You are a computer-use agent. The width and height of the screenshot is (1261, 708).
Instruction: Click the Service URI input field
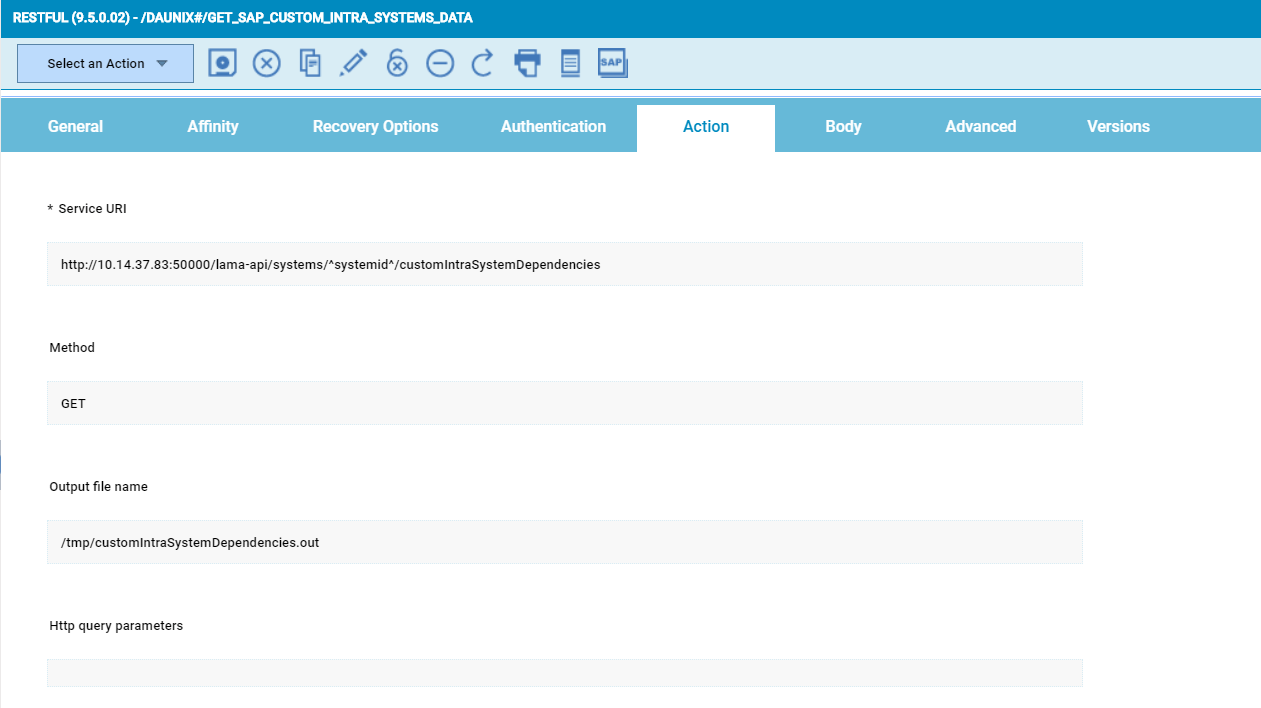click(564, 265)
